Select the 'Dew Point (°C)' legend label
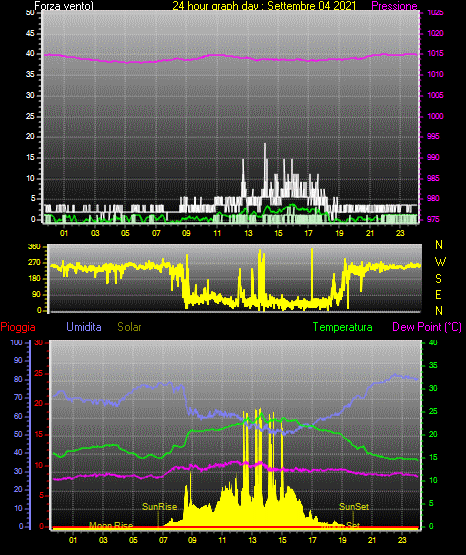The width and height of the screenshot is (466, 555). point(427,327)
